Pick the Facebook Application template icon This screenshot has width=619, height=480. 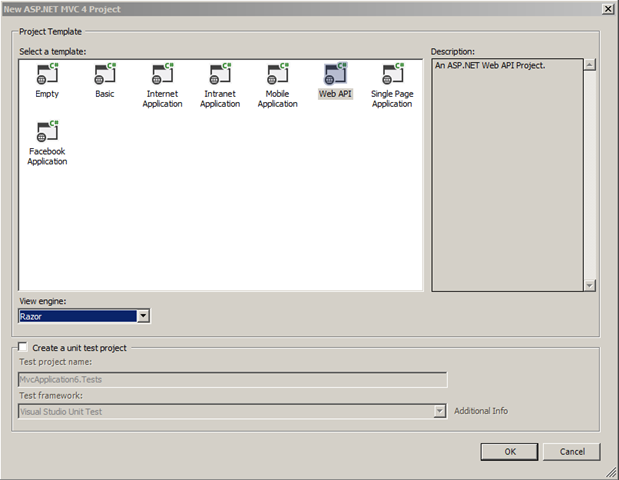(x=47, y=131)
